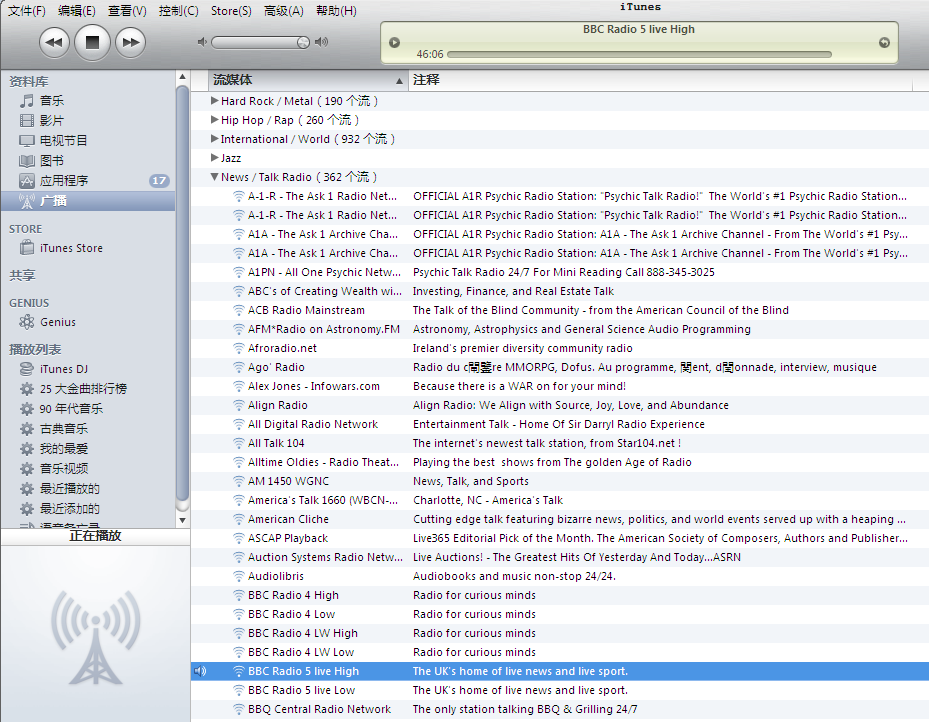
Task: Click speaker icon beside BBC Radio 5 live High
Action: 200,671
